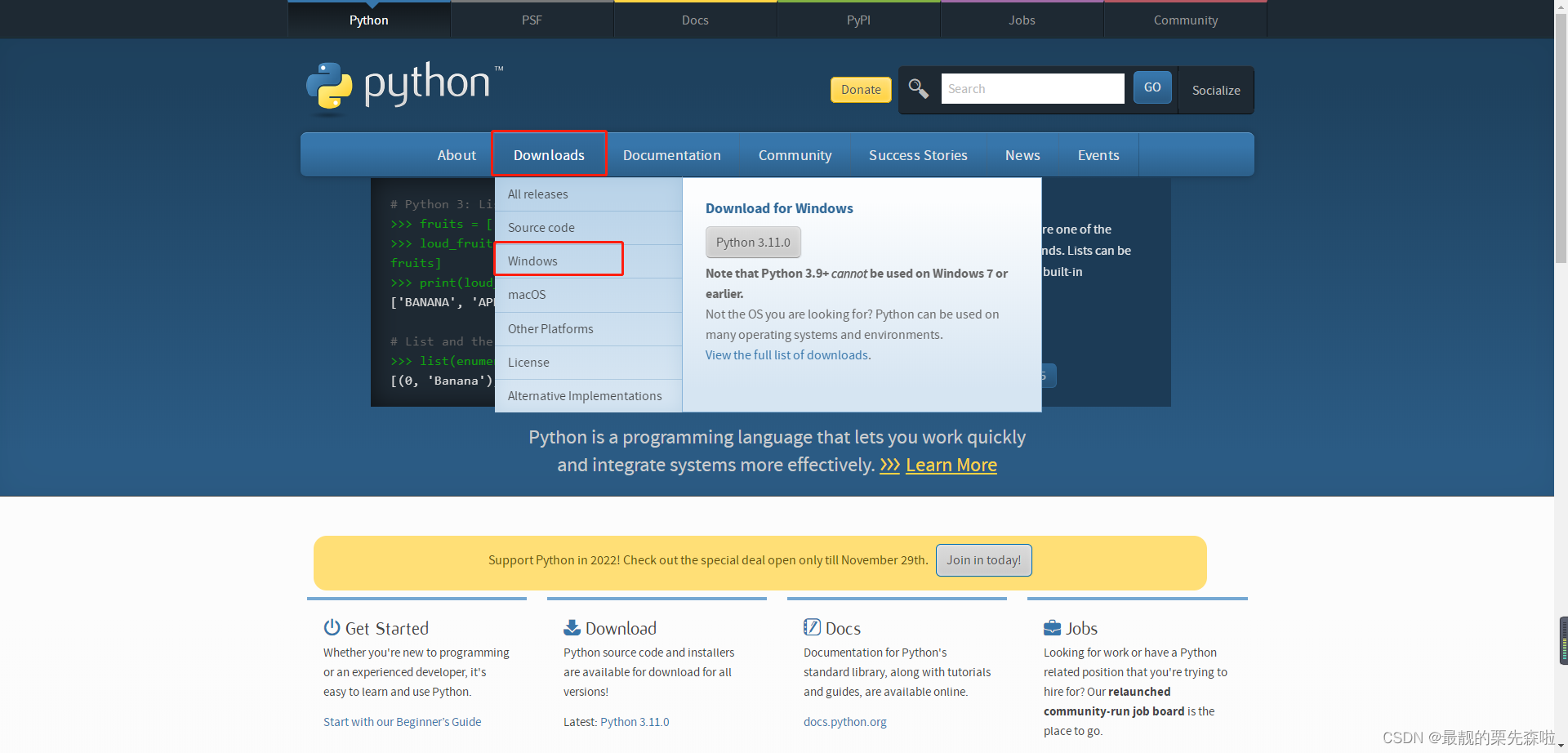Open the News navigation menu

(1022, 155)
